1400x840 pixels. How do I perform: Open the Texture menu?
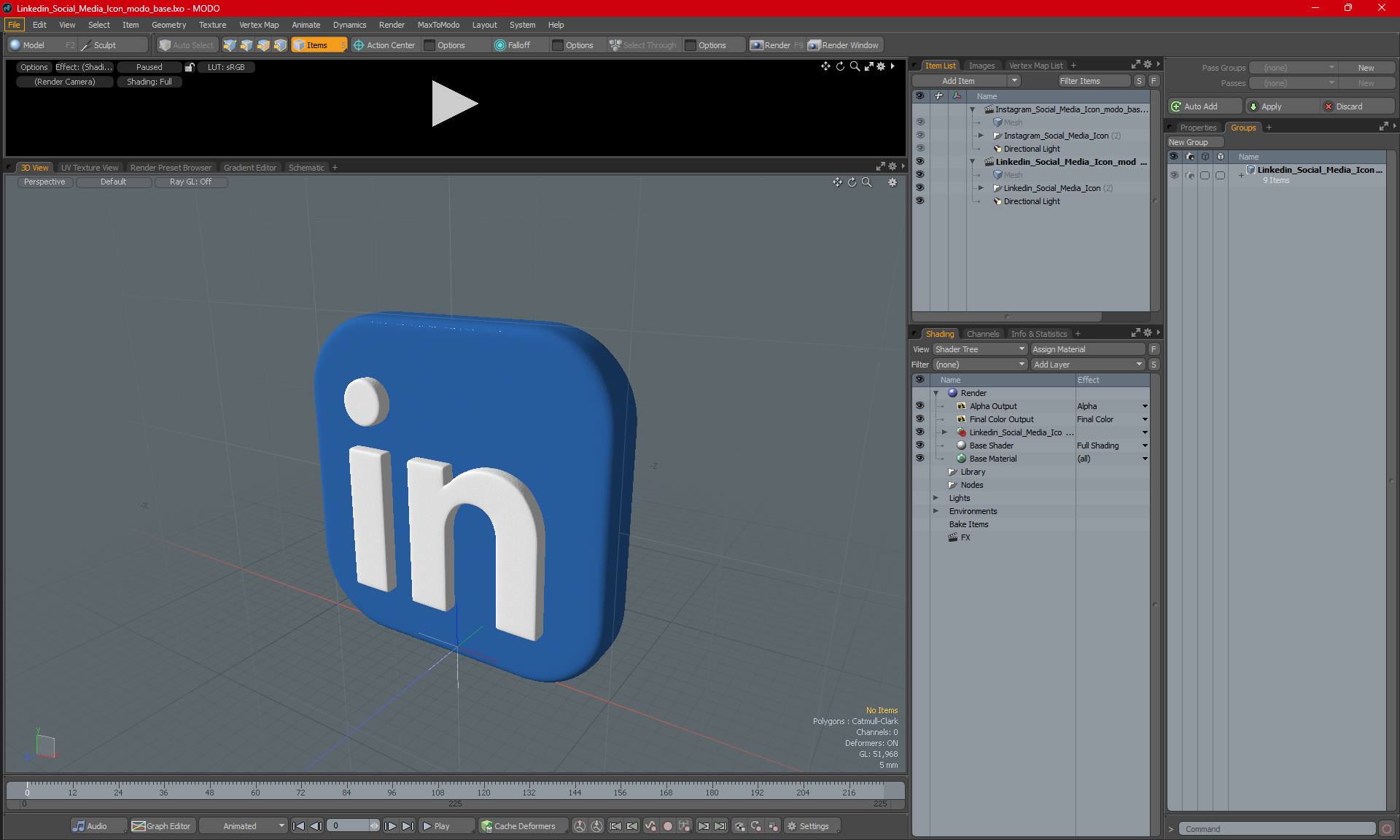tap(212, 25)
